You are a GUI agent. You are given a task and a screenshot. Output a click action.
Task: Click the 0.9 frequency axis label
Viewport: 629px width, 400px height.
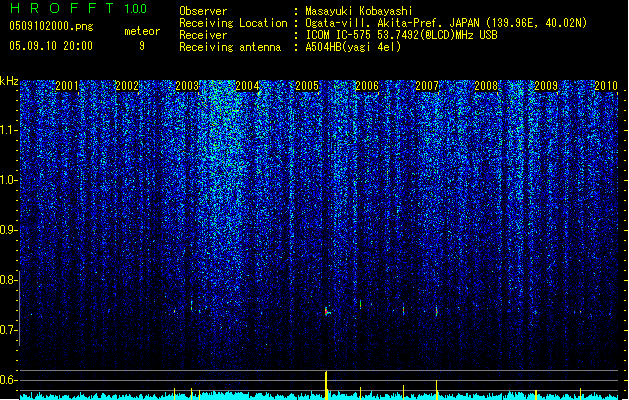(8, 230)
